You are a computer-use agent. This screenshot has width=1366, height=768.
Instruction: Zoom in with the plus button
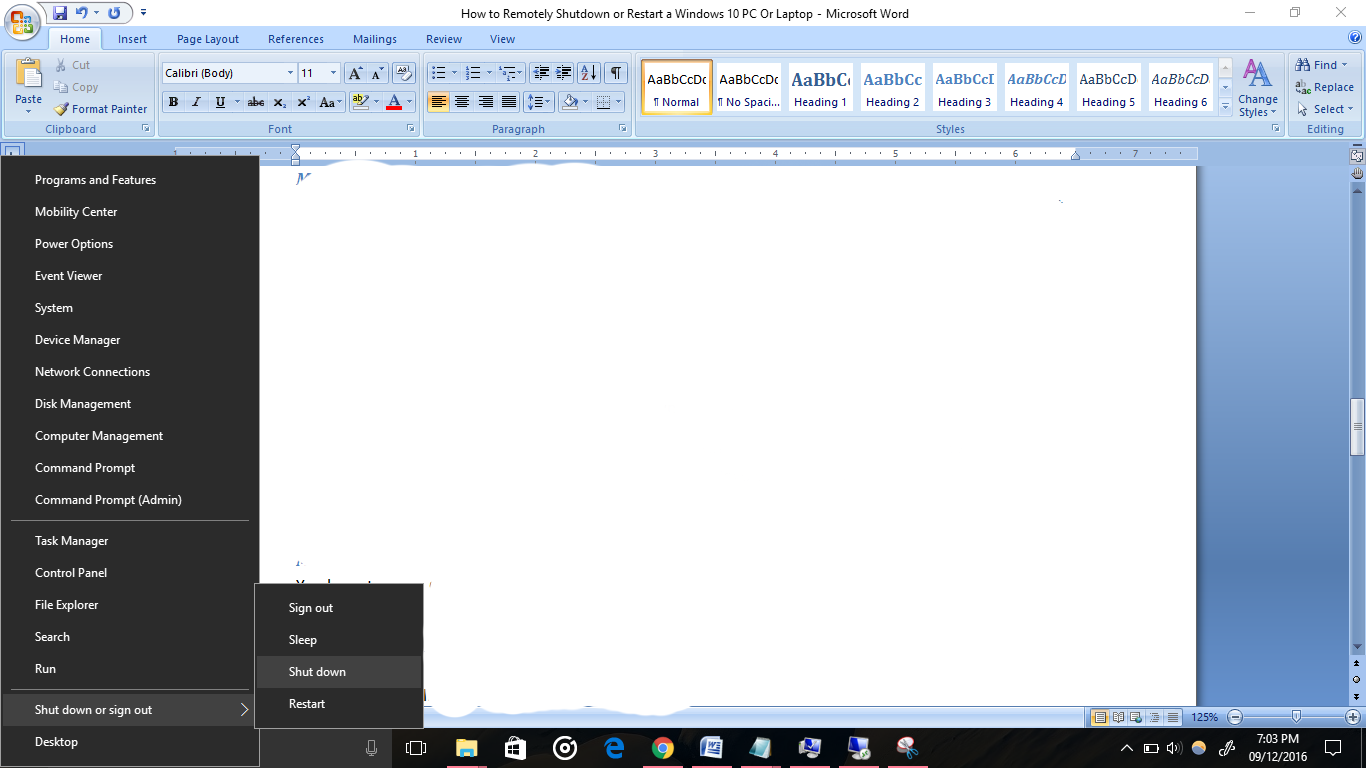(x=1352, y=717)
